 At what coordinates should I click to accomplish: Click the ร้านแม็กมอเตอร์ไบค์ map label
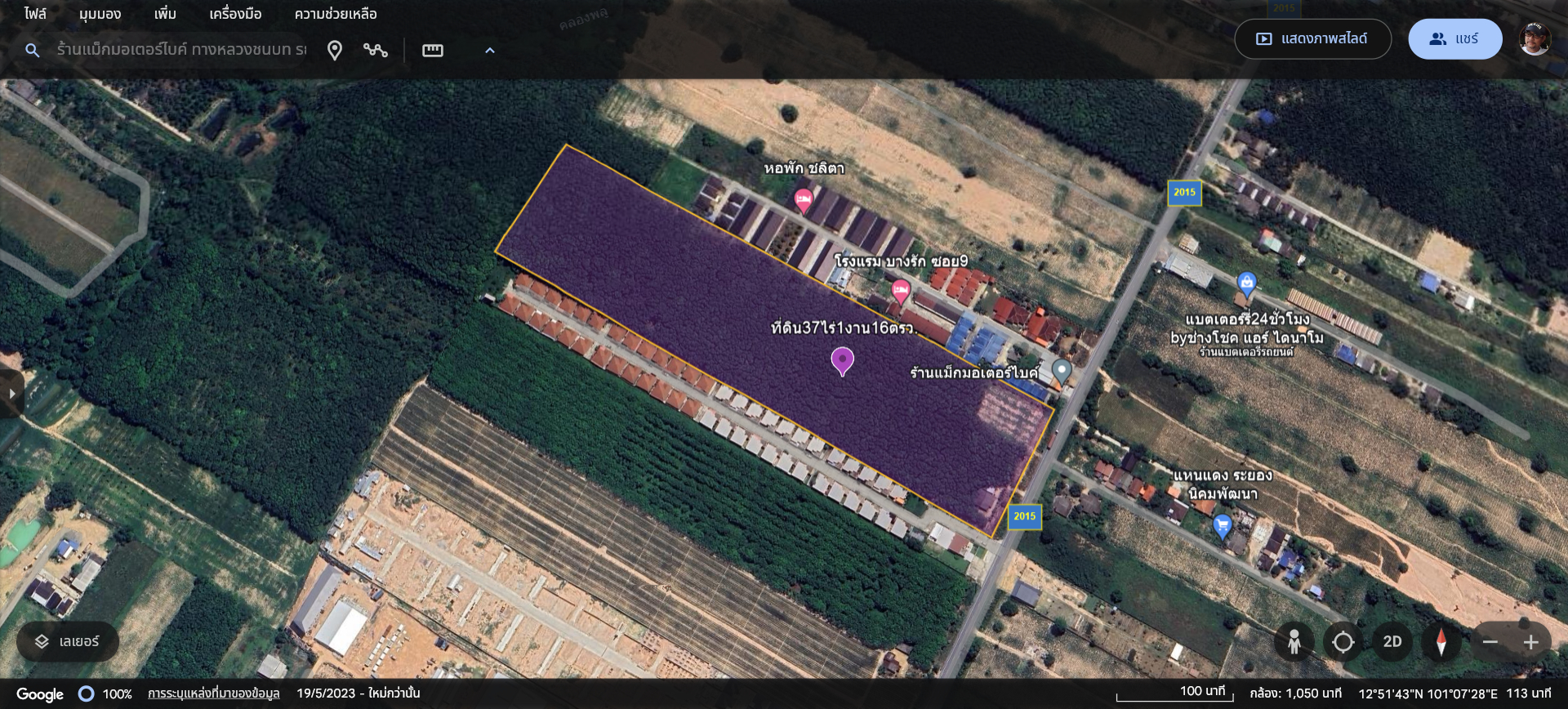click(974, 372)
